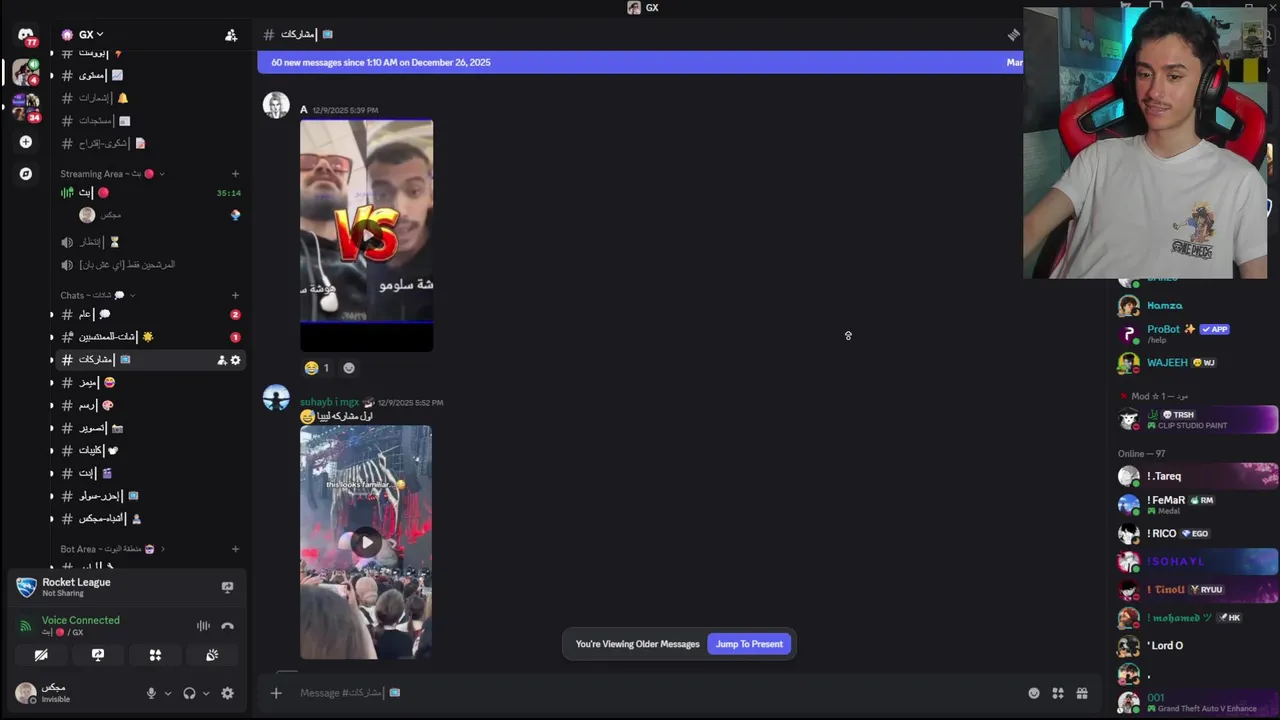Add channel to Streaming Area with plus icon
The width and height of the screenshot is (1280, 720).
click(235, 174)
